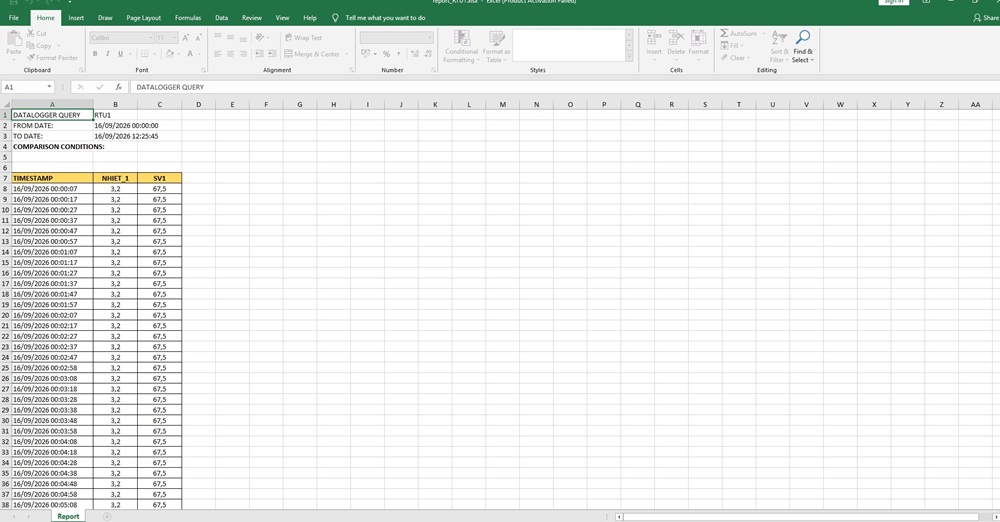
Task: Apply Percent Style
Action: [386, 54]
